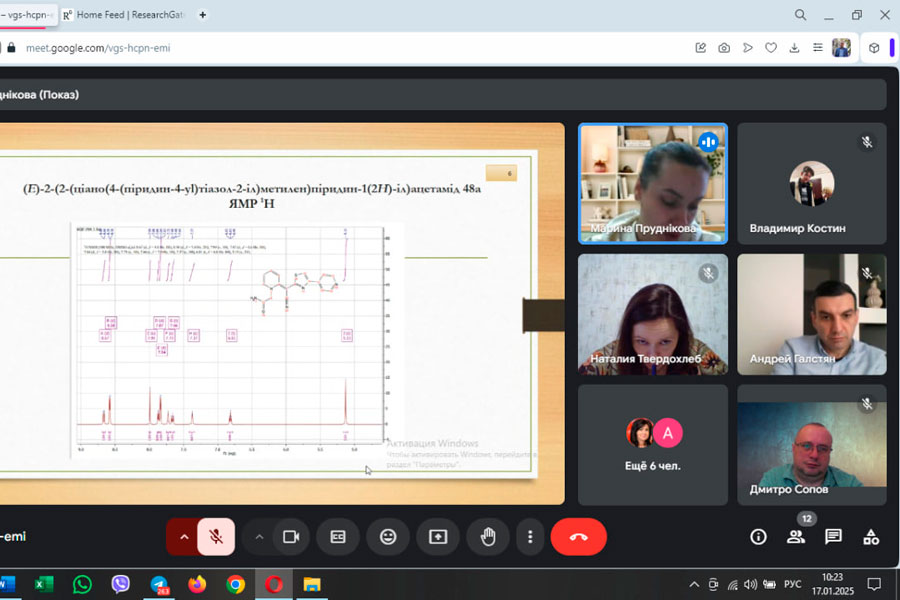Screen dimensions: 900x600
Task: Show hidden system tray icons
Action: pos(694,584)
